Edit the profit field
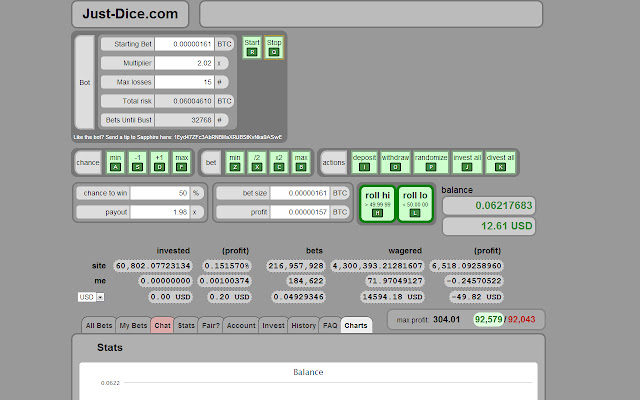 (x=300, y=212)
